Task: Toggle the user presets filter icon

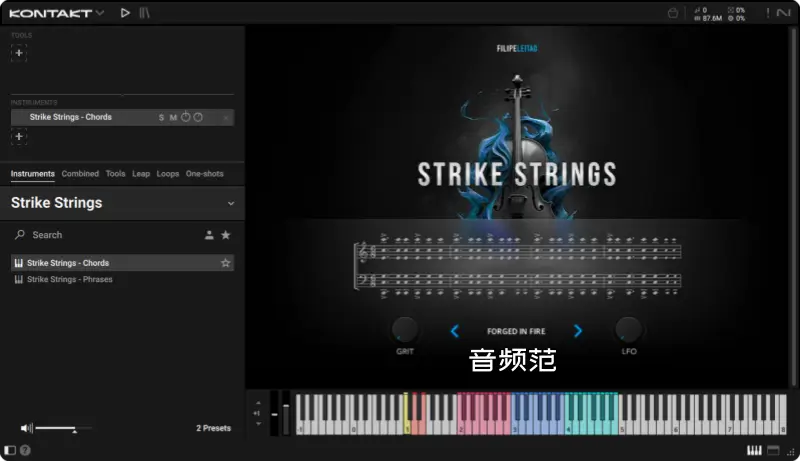Action: [x=209, y=235]
